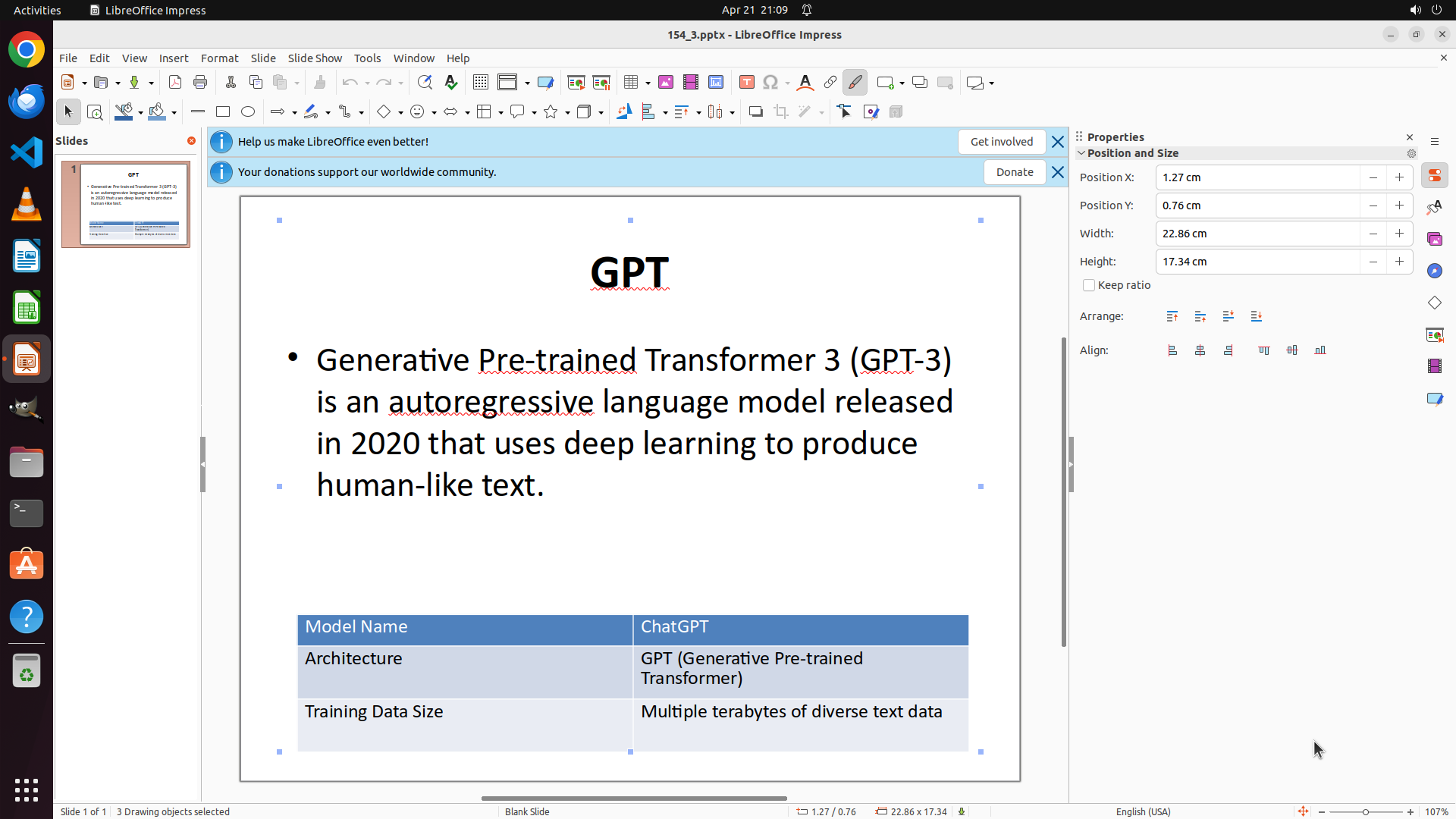Click the Insert Chart icon

point(716,83)
